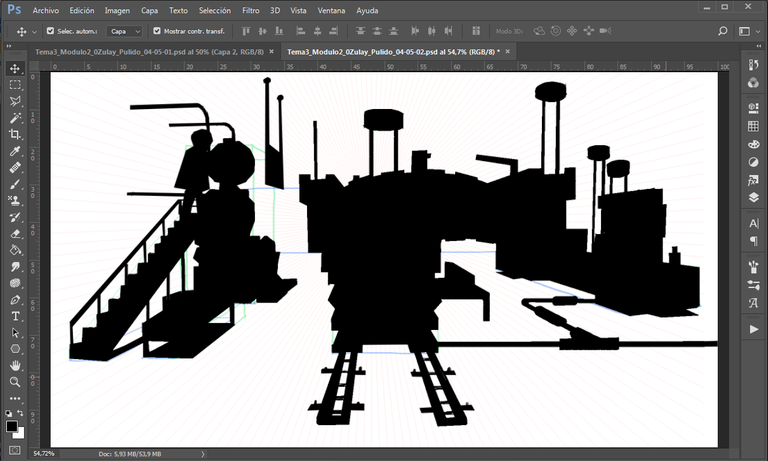Open the Layers panel icon

pos(753,197)
